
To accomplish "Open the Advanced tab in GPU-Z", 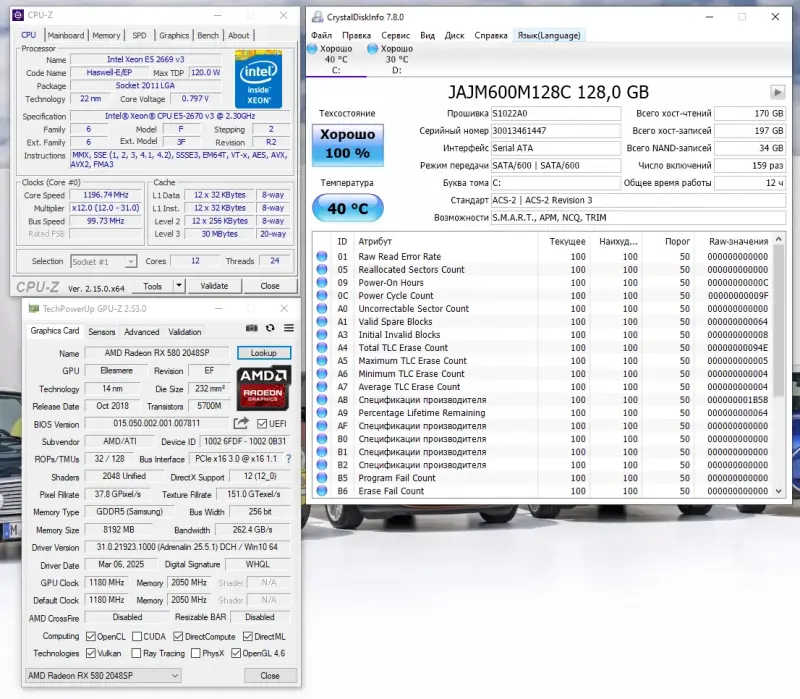I will click(142, 332).
